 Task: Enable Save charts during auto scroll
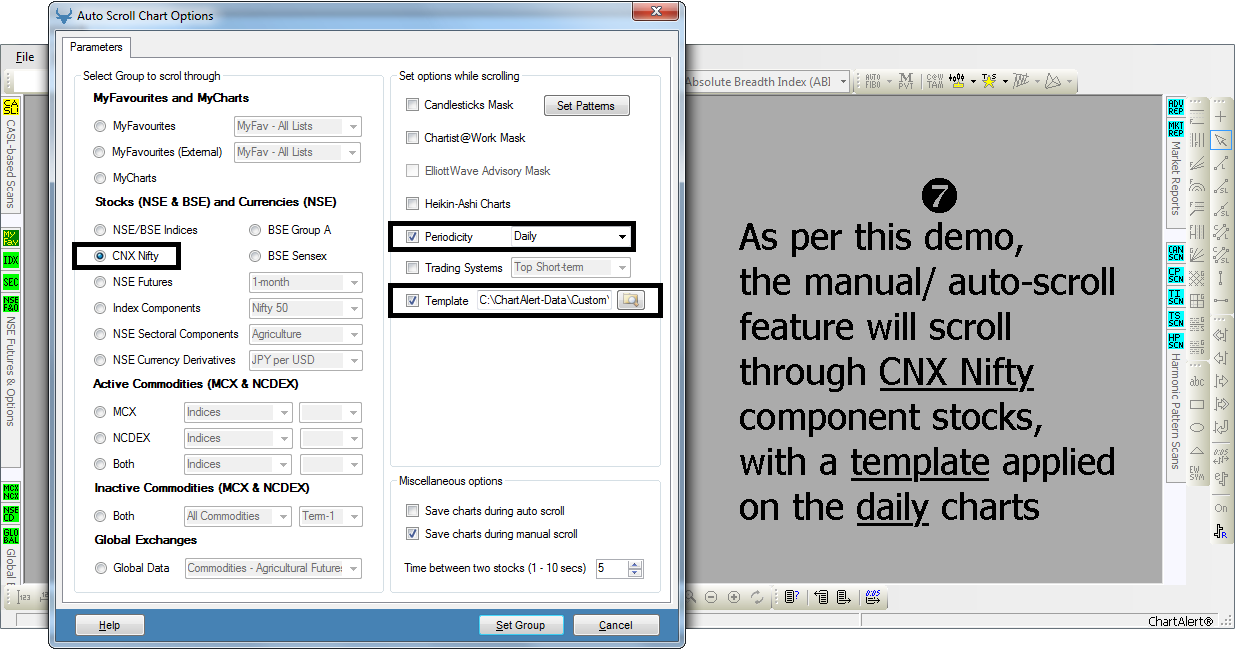point(413,511)
